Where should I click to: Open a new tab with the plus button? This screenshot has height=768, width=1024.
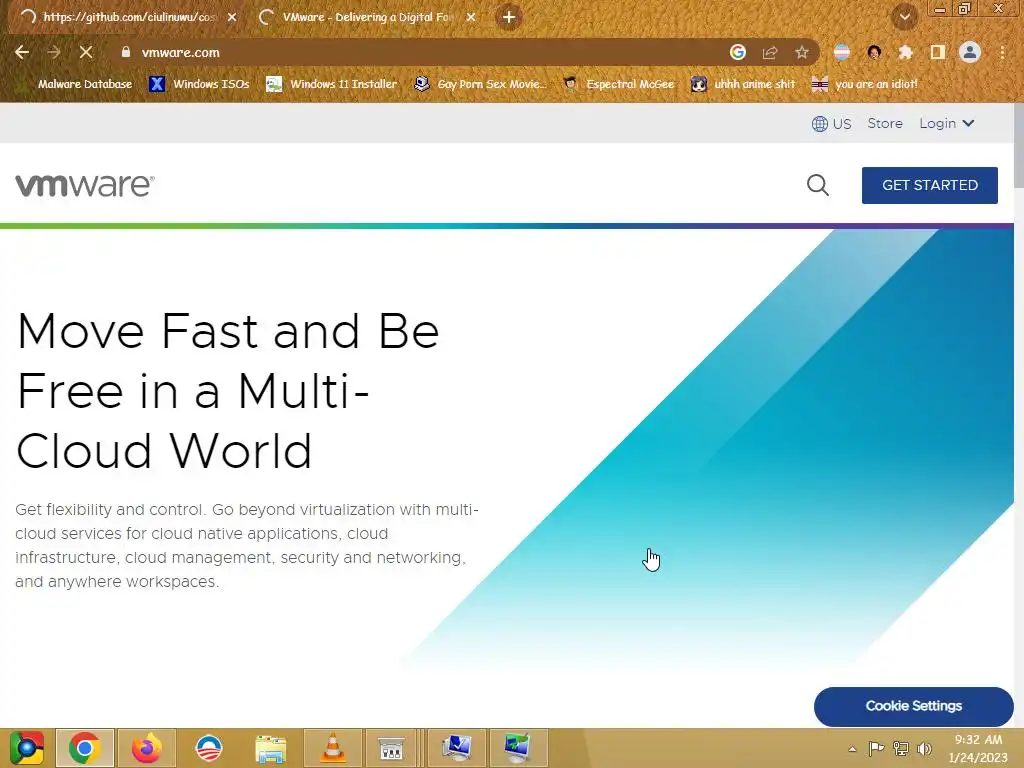tap(509, 17)
